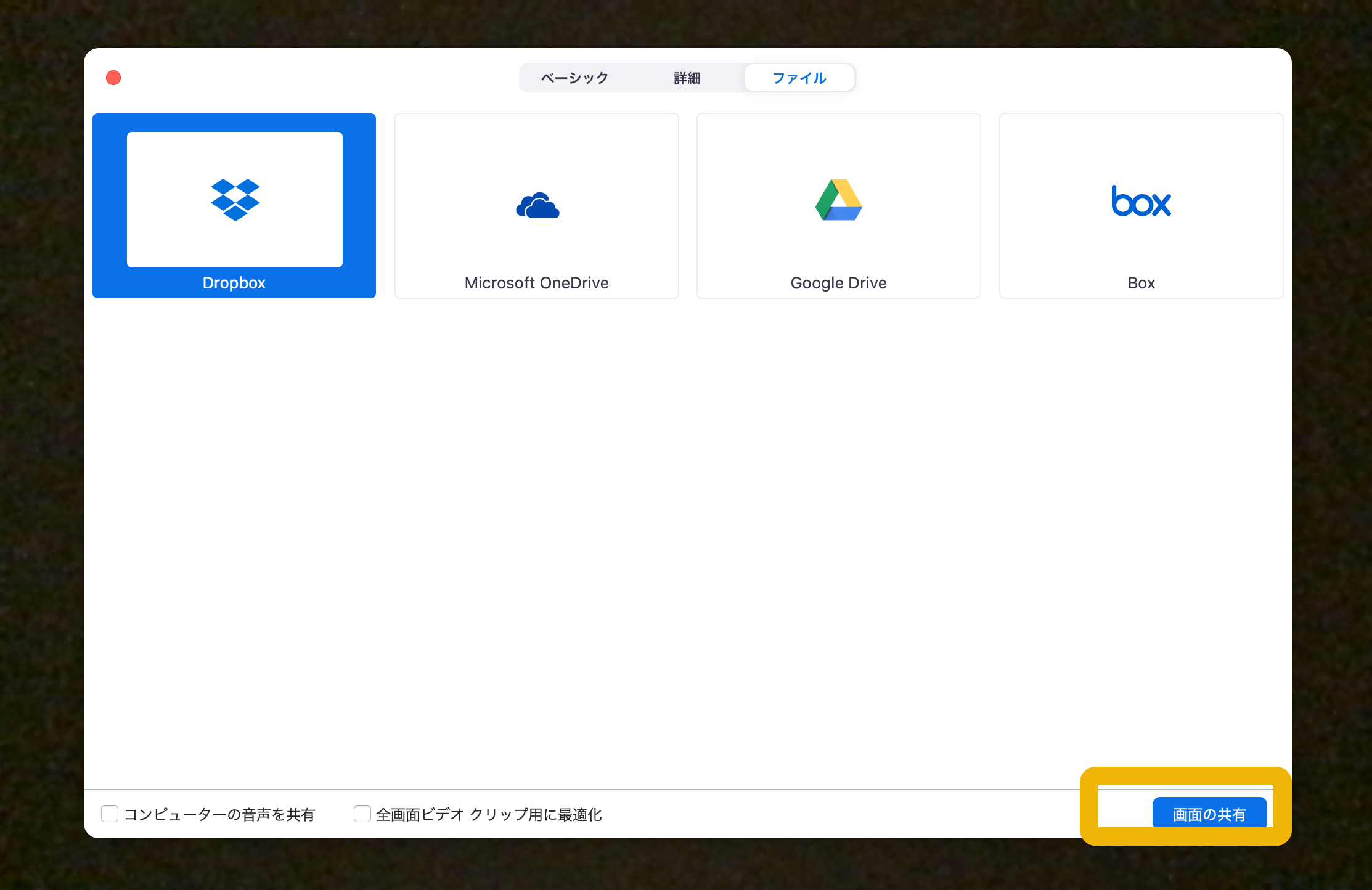The image size is (1372, 890).
Task: Open the 詳細 tab
Action: coord(687,78)
